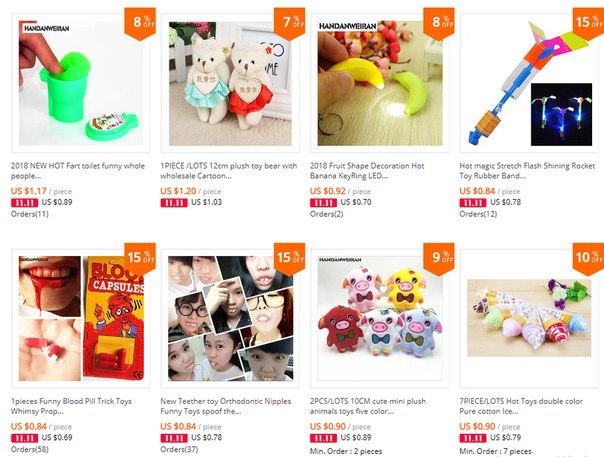This screenshot has height=457, width=604.
Task: Click the 11.11 sale tag under ice cream towel price
Action: pos(473,438)
